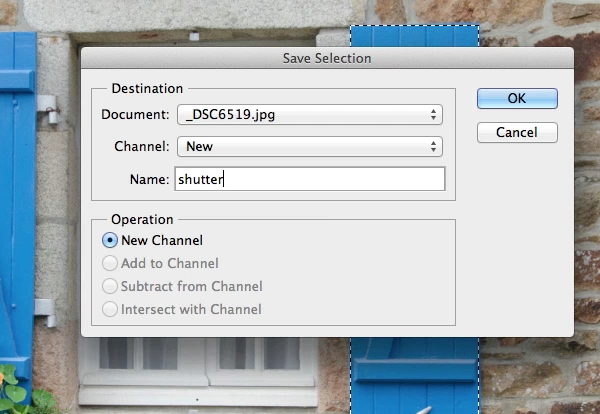600x414 pixels.
Task: Select the Subtract from Channel radio button
Action: click(110, 286)
